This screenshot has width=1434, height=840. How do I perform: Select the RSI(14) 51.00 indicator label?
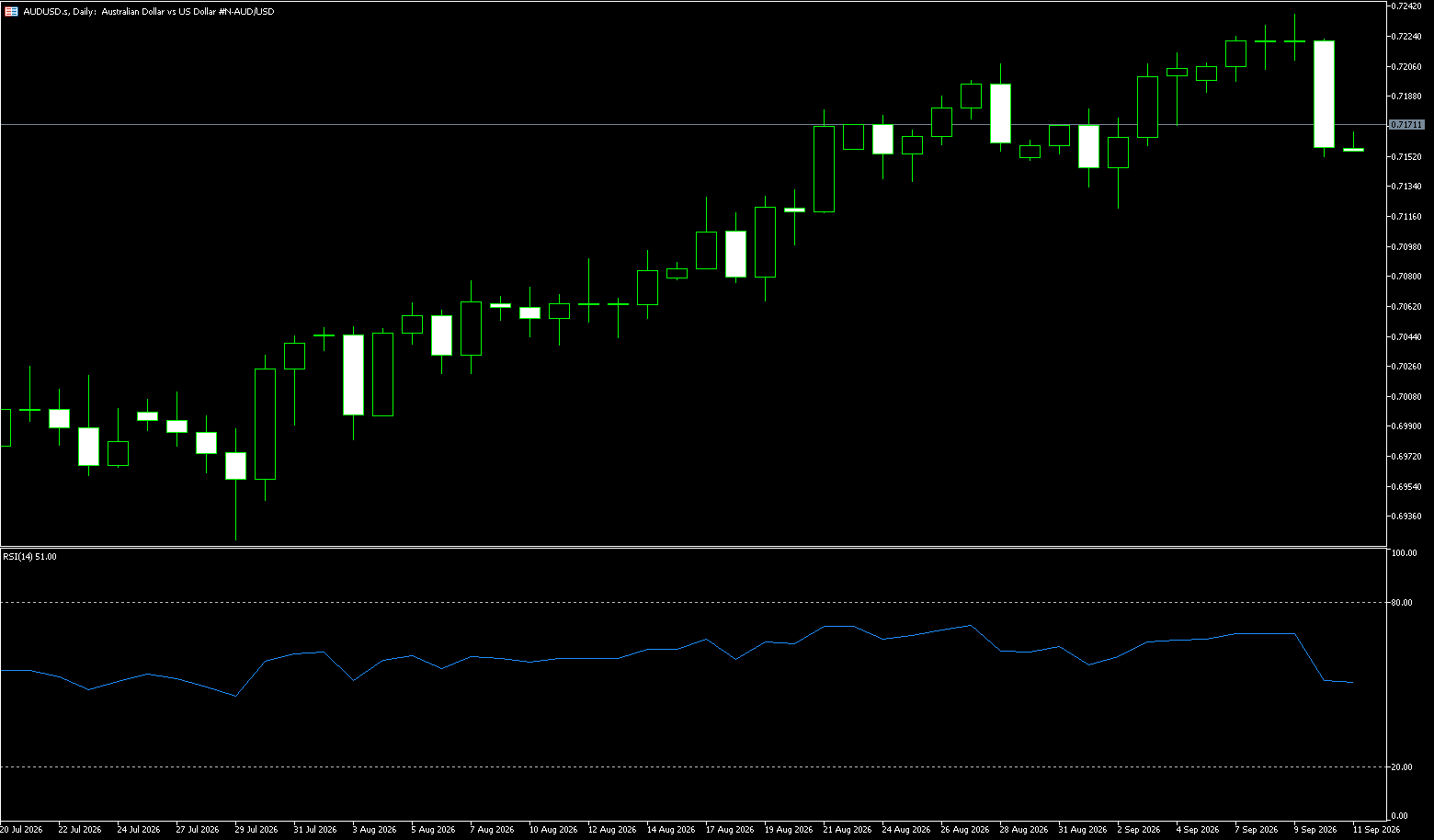click(29, 557)
